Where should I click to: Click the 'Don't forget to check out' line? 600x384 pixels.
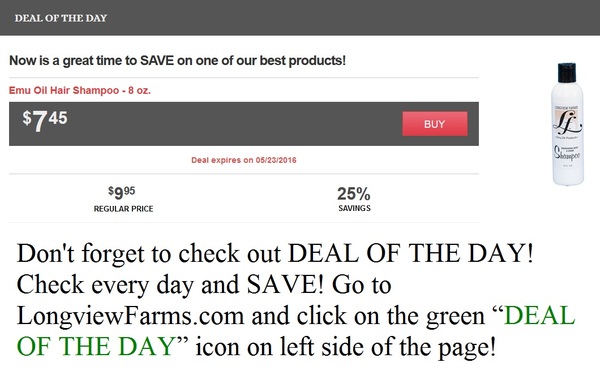click(x=275, y=254)
